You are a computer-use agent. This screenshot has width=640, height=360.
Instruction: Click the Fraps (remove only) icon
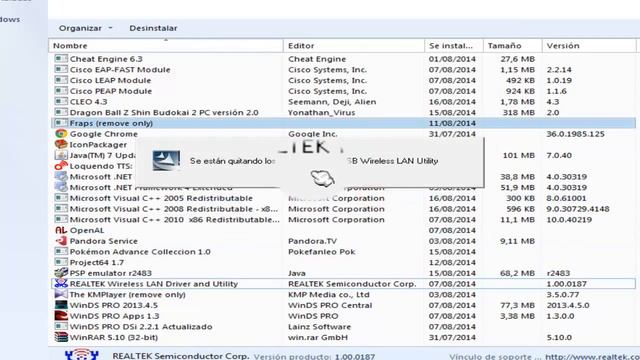pos(61,123)
